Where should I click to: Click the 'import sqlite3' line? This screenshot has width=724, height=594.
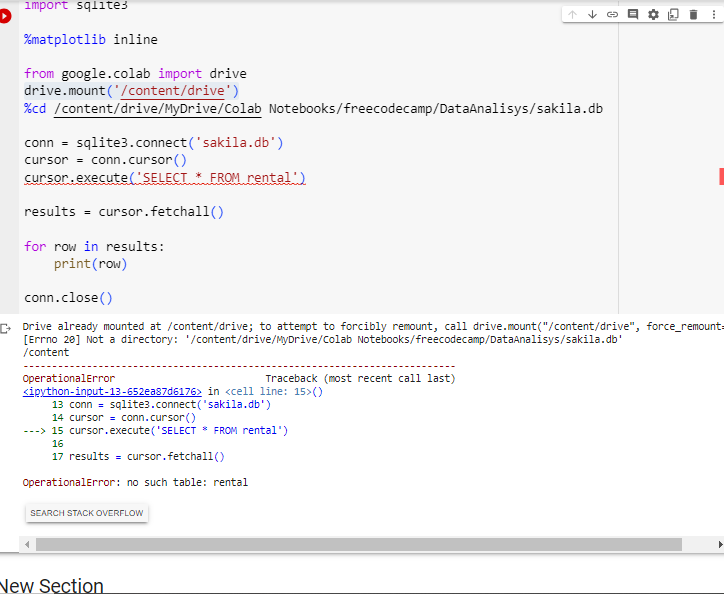click(x=76, y=6)
